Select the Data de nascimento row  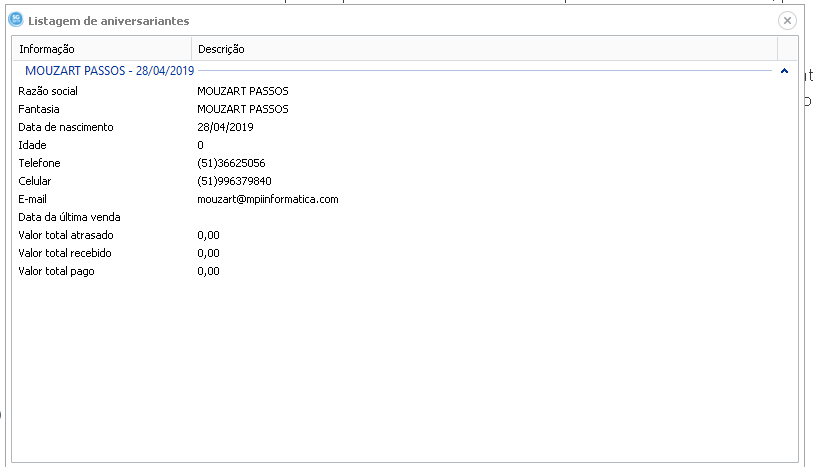(x=66, y=127)
